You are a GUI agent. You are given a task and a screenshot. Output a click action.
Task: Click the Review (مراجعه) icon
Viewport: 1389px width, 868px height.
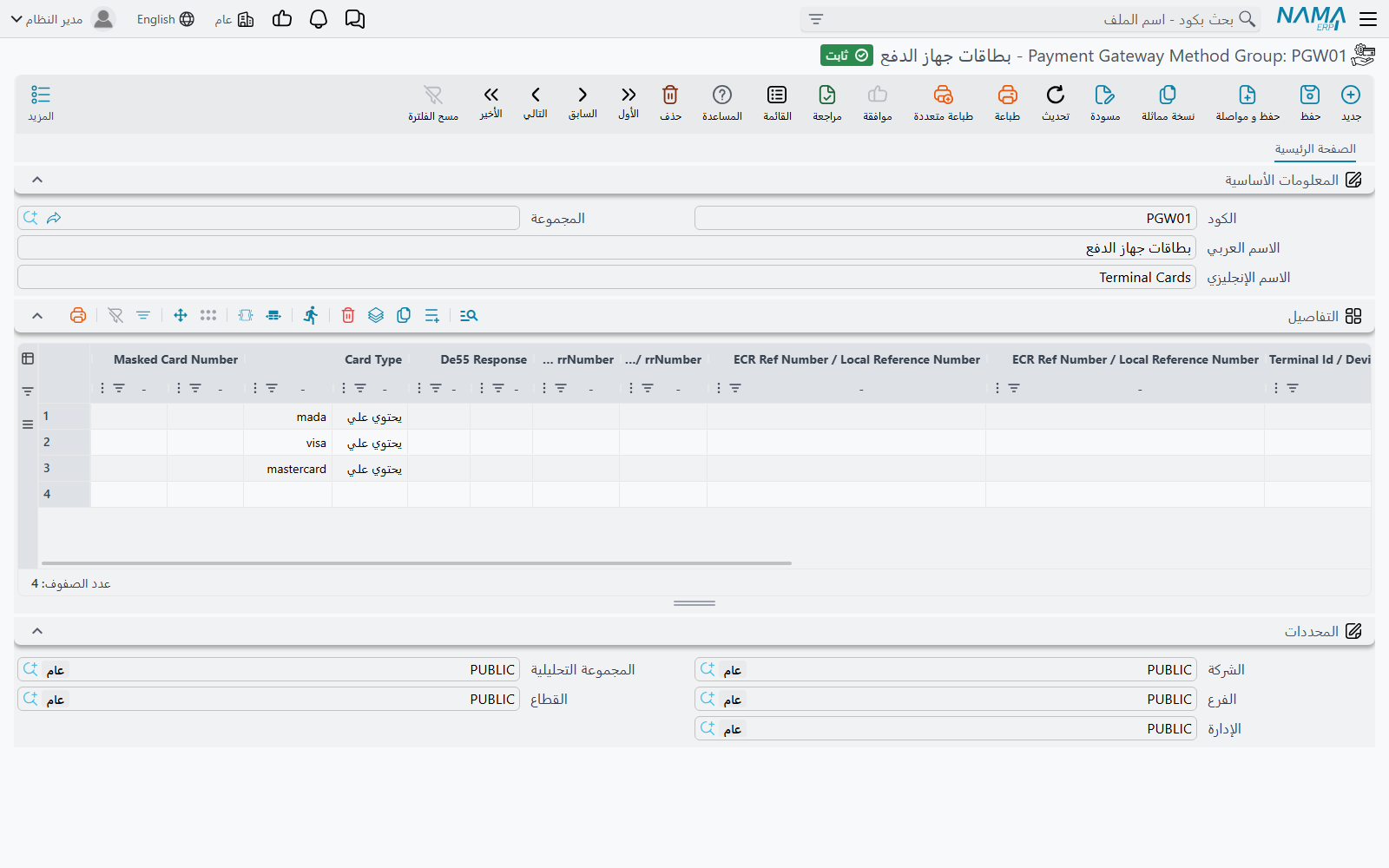click(827, 102)
